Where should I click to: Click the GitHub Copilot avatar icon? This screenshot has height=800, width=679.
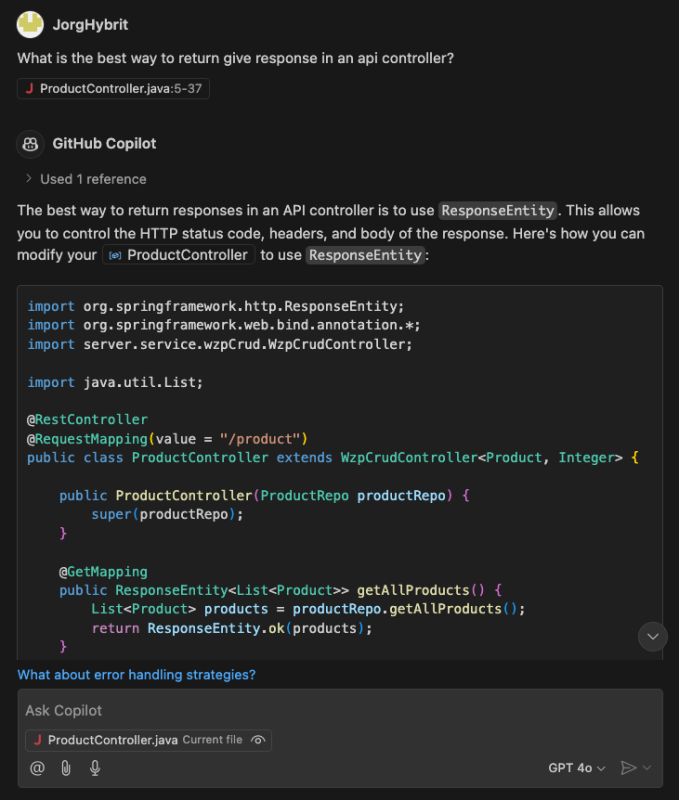tap(31, 143)
